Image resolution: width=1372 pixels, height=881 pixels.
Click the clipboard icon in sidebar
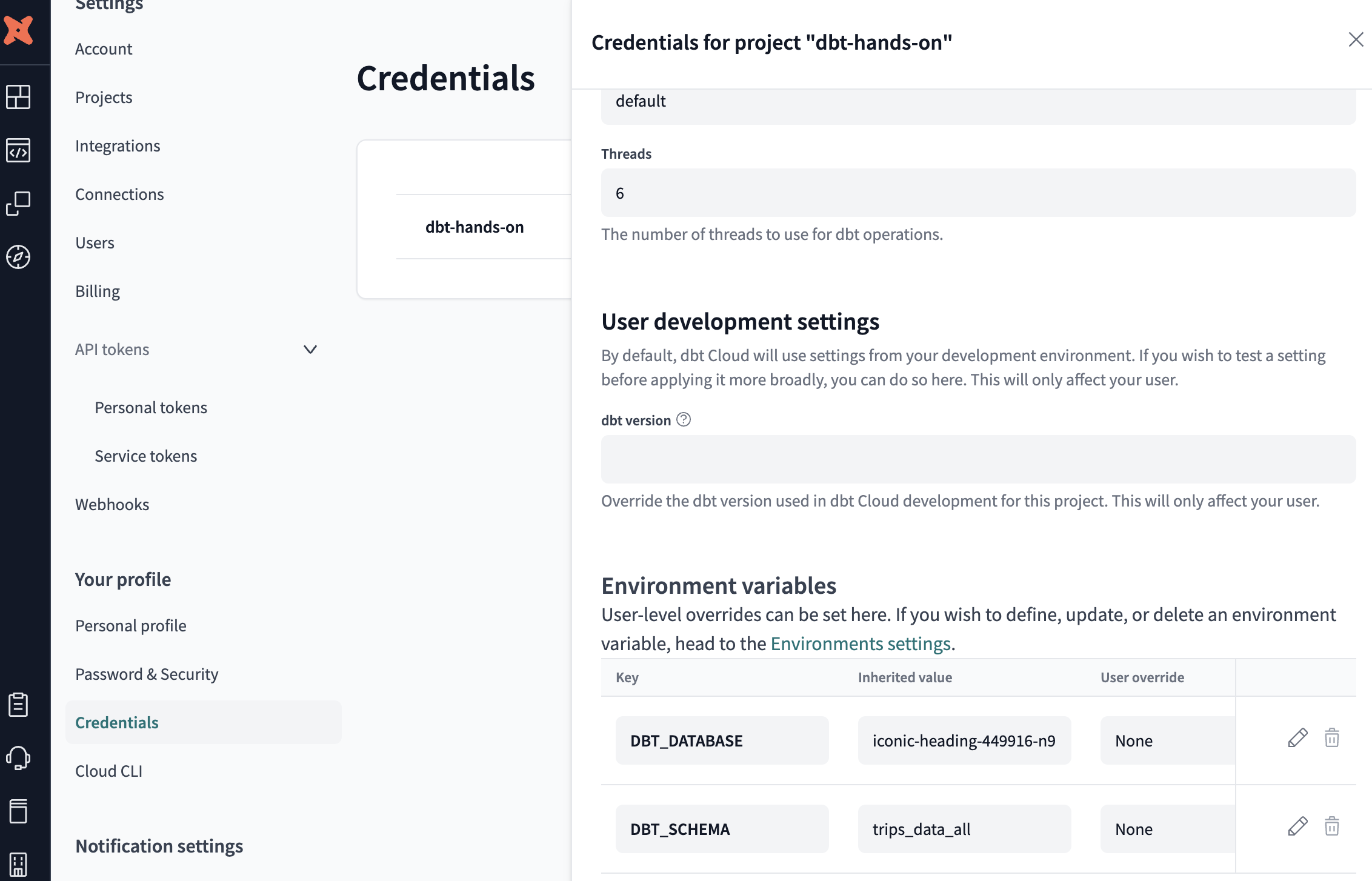click(x=18, y=705)
